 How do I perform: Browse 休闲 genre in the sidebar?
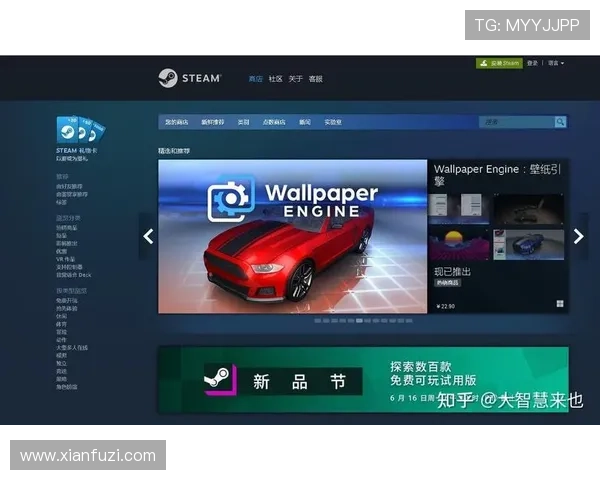pyautogui.click(x=61, y=316)
